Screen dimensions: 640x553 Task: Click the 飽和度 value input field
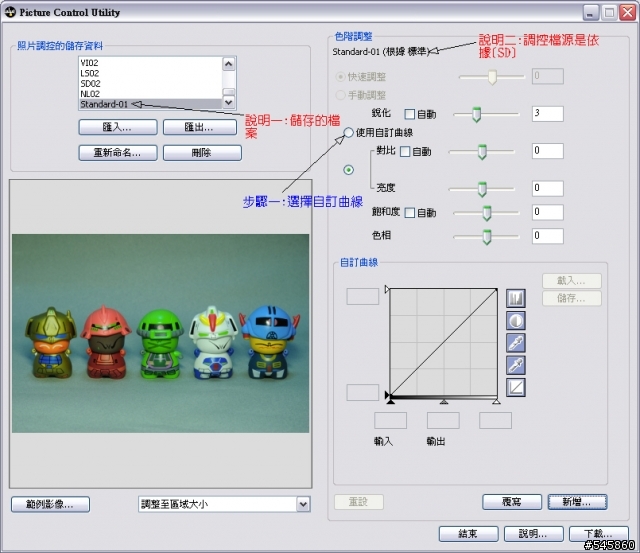[x=548, y=212]
